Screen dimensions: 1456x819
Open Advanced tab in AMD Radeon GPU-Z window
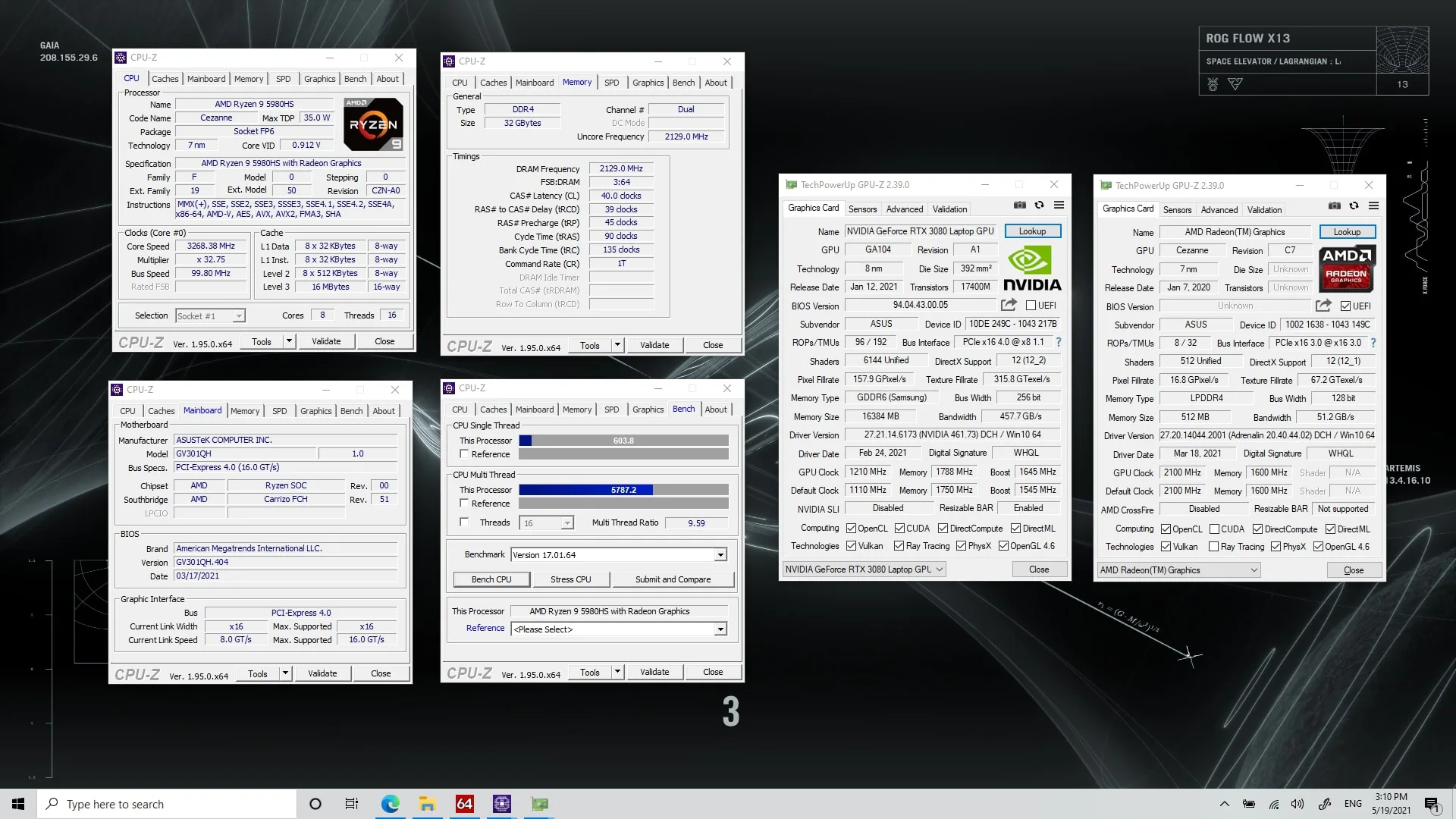(x=1219, y=210)
